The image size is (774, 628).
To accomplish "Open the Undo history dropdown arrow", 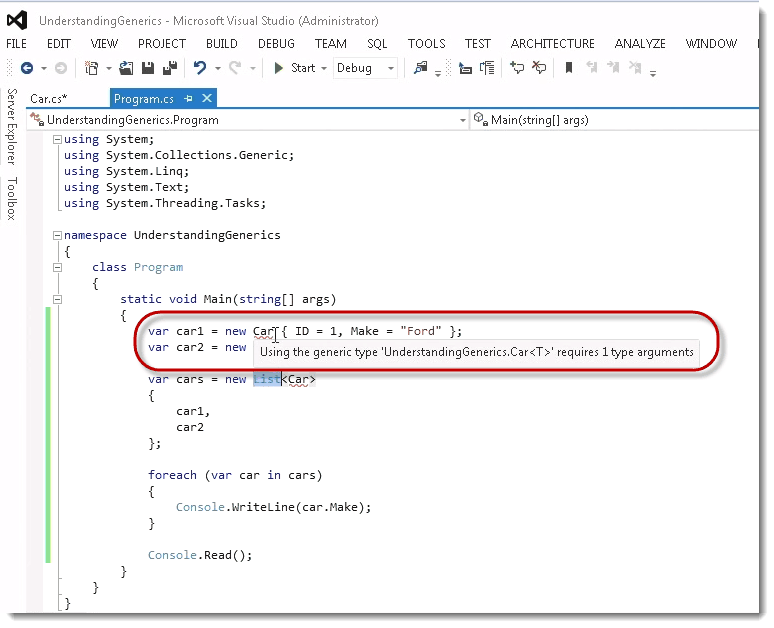I will pos(218,68).
